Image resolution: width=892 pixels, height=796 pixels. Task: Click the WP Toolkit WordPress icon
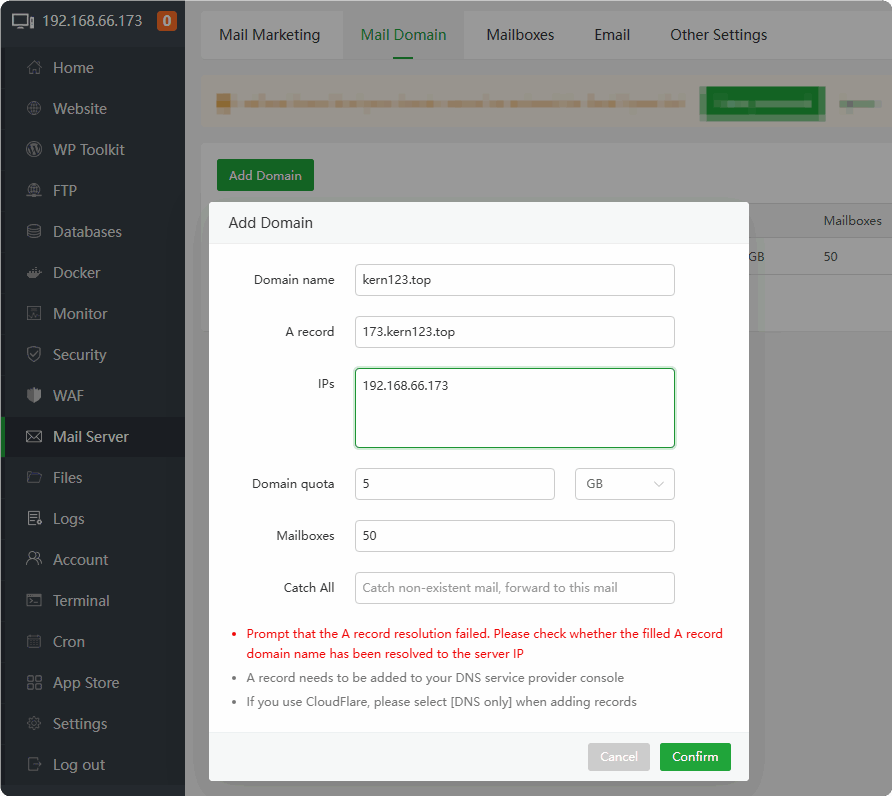34,150
